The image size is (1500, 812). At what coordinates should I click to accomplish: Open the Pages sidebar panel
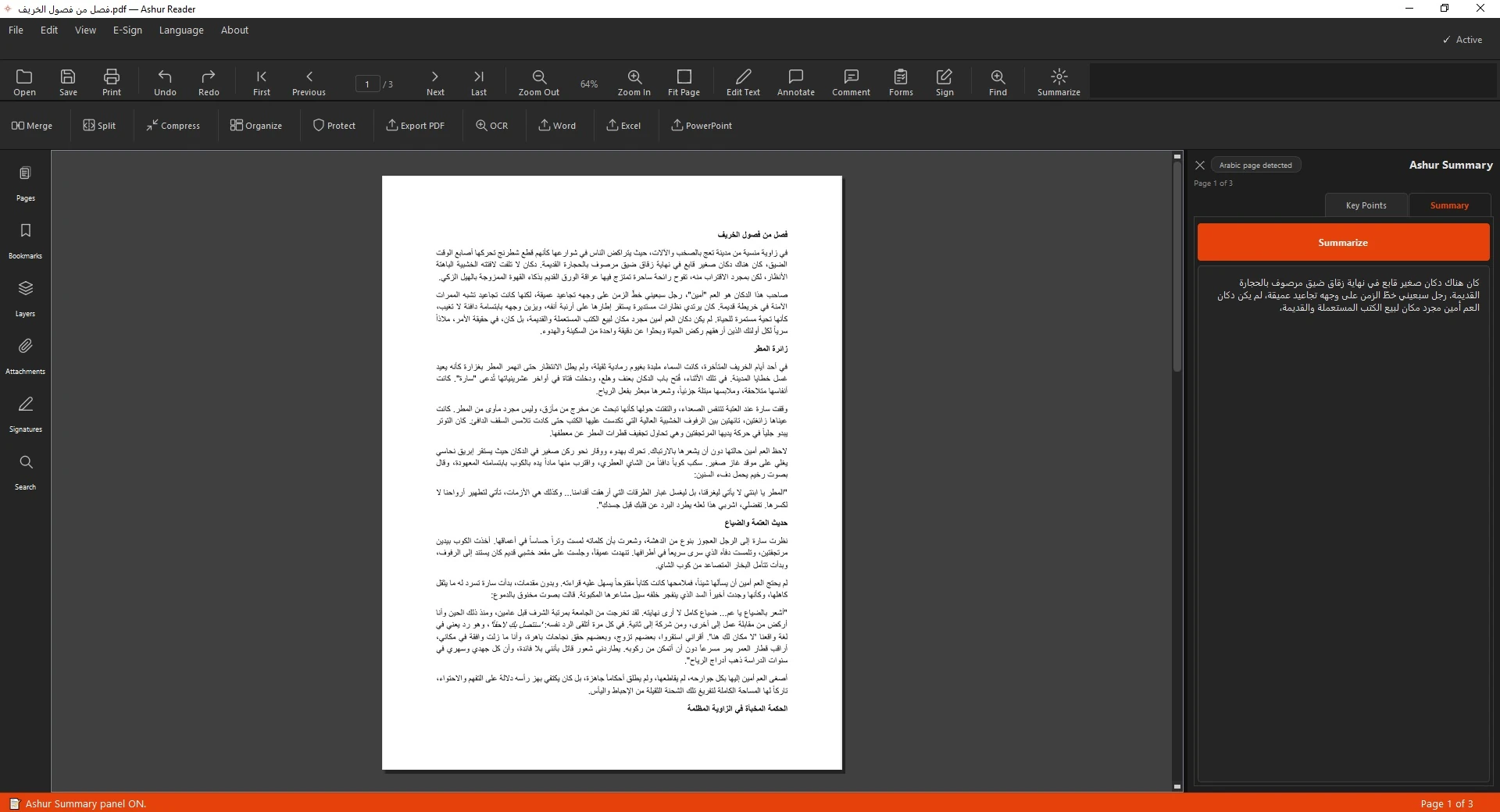[25, 183]
